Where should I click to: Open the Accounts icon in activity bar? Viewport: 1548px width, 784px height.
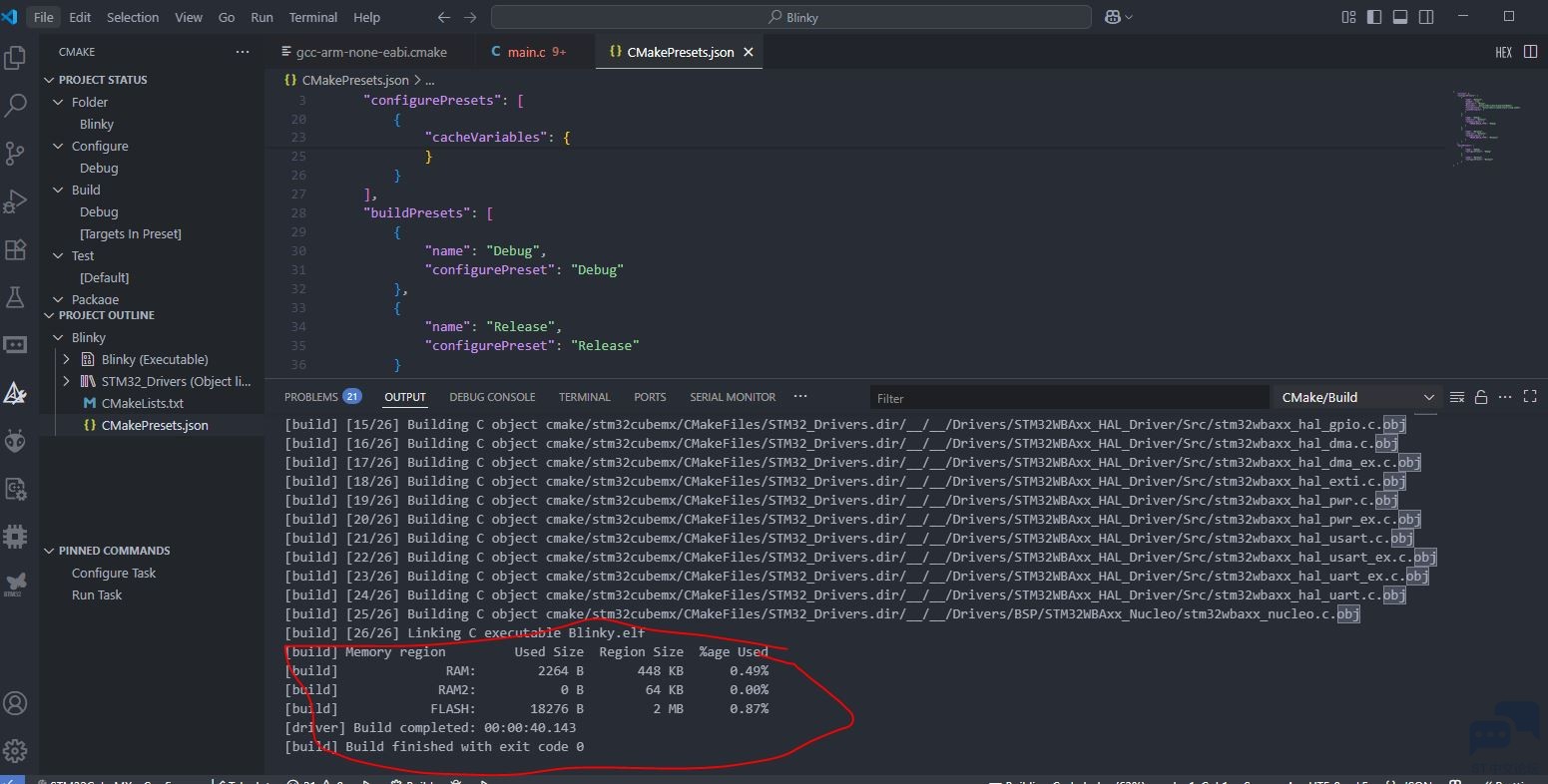[x=15, y=703]
